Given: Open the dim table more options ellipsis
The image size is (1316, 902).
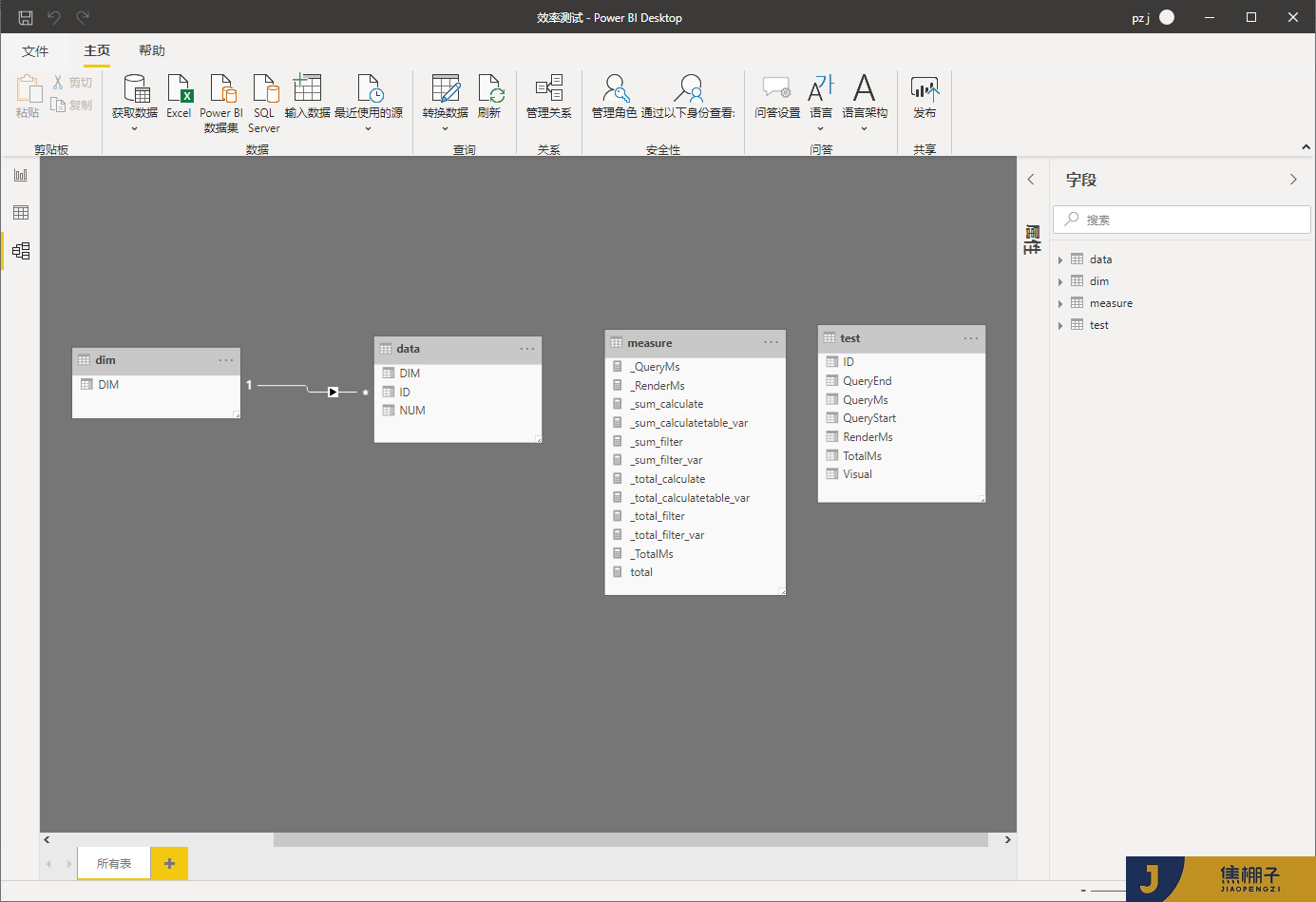Looking at the screenshot, I should click(x=226, y=360).
